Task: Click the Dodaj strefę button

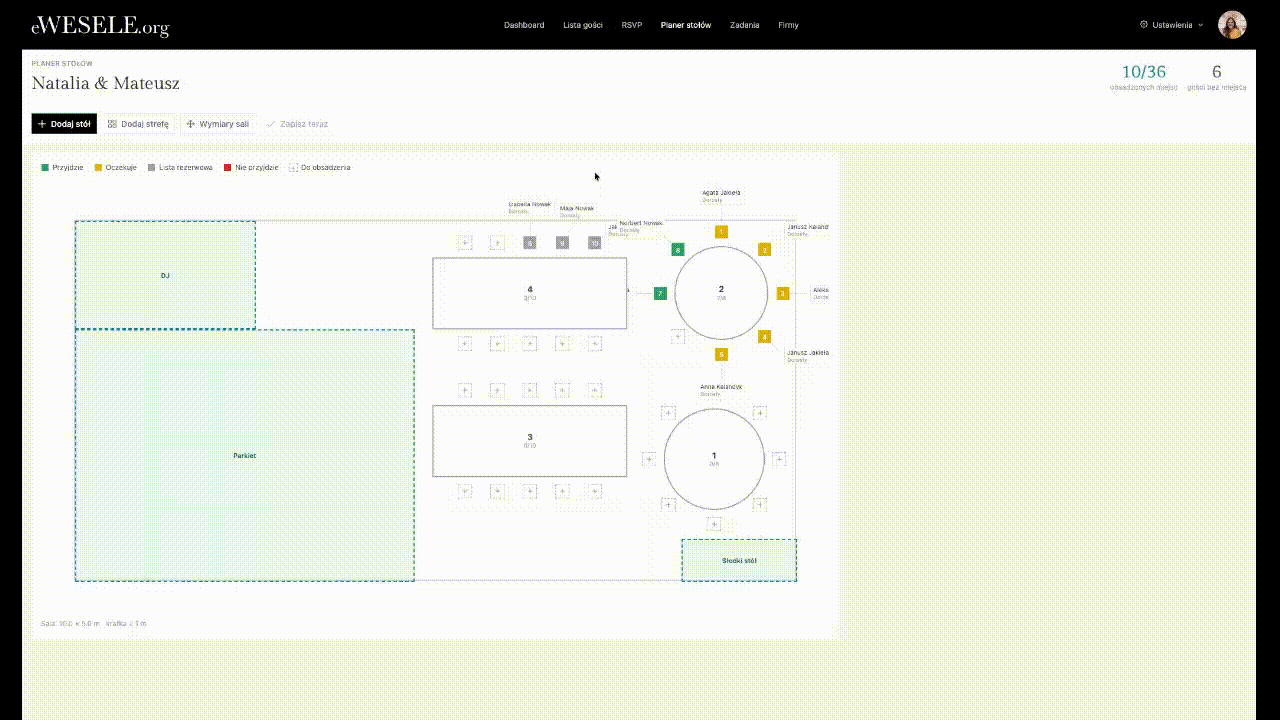Action: coord(139,124)
